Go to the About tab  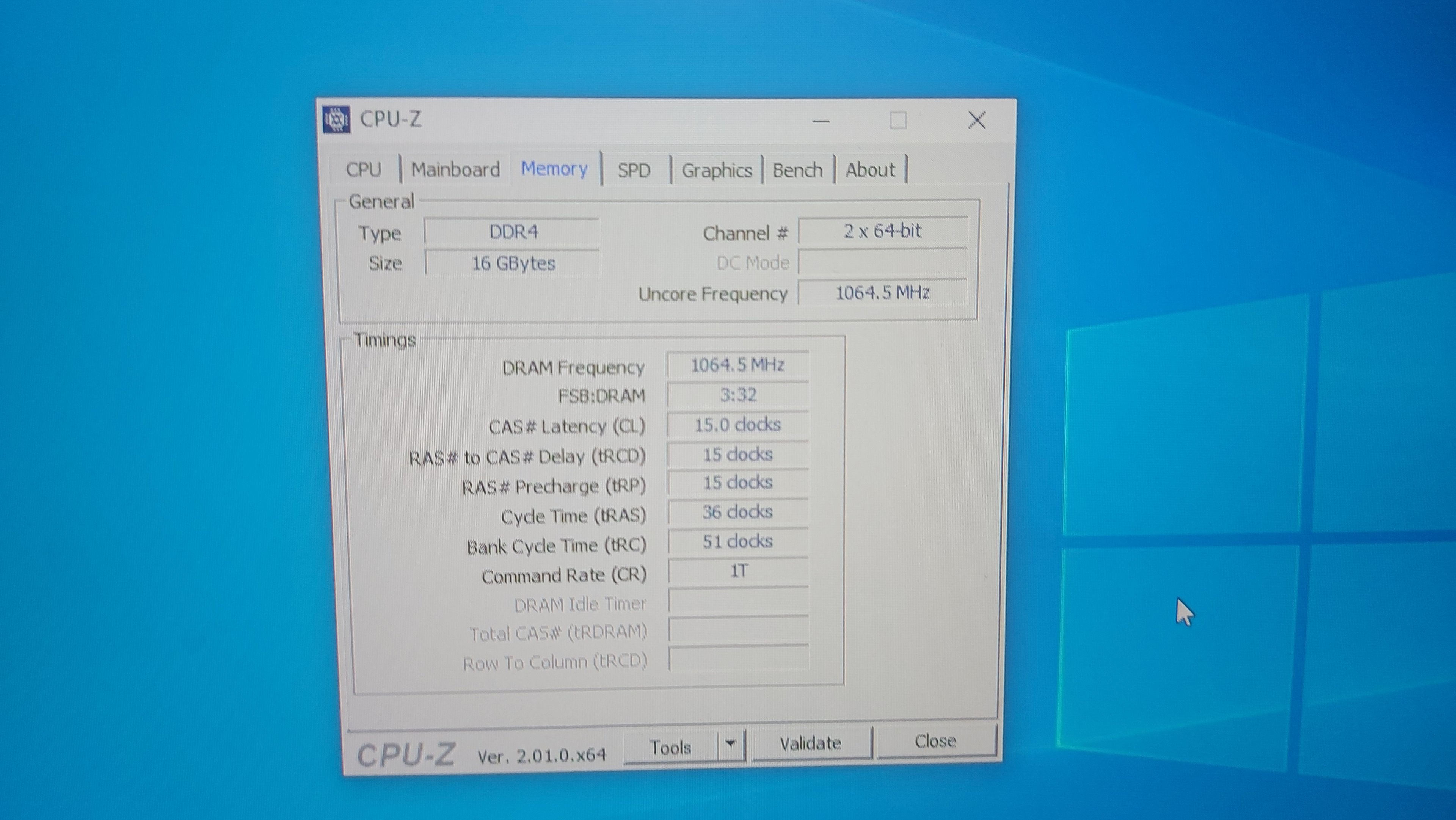click(870, 169)
